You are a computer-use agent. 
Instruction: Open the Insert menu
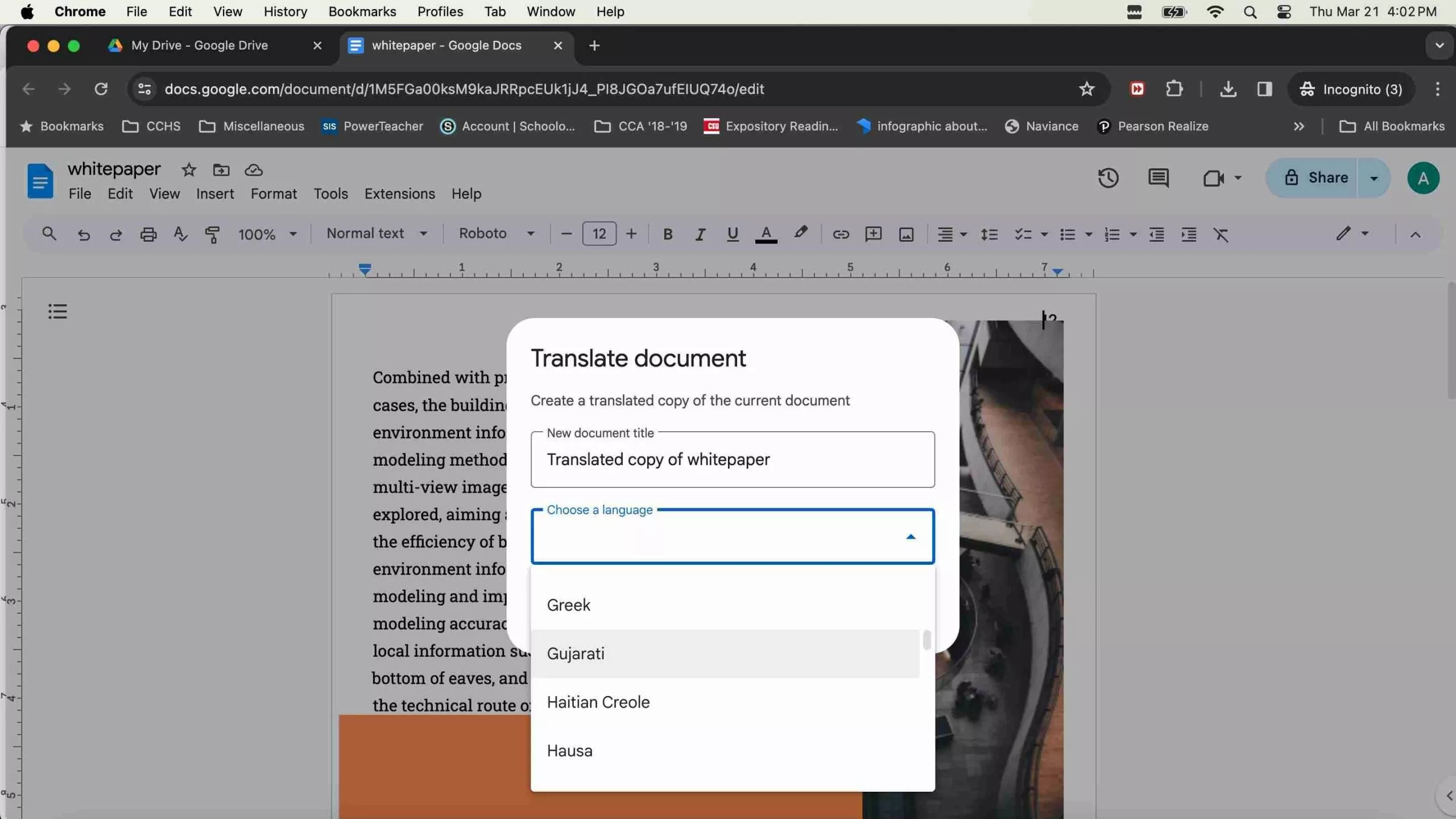[214, 193]
